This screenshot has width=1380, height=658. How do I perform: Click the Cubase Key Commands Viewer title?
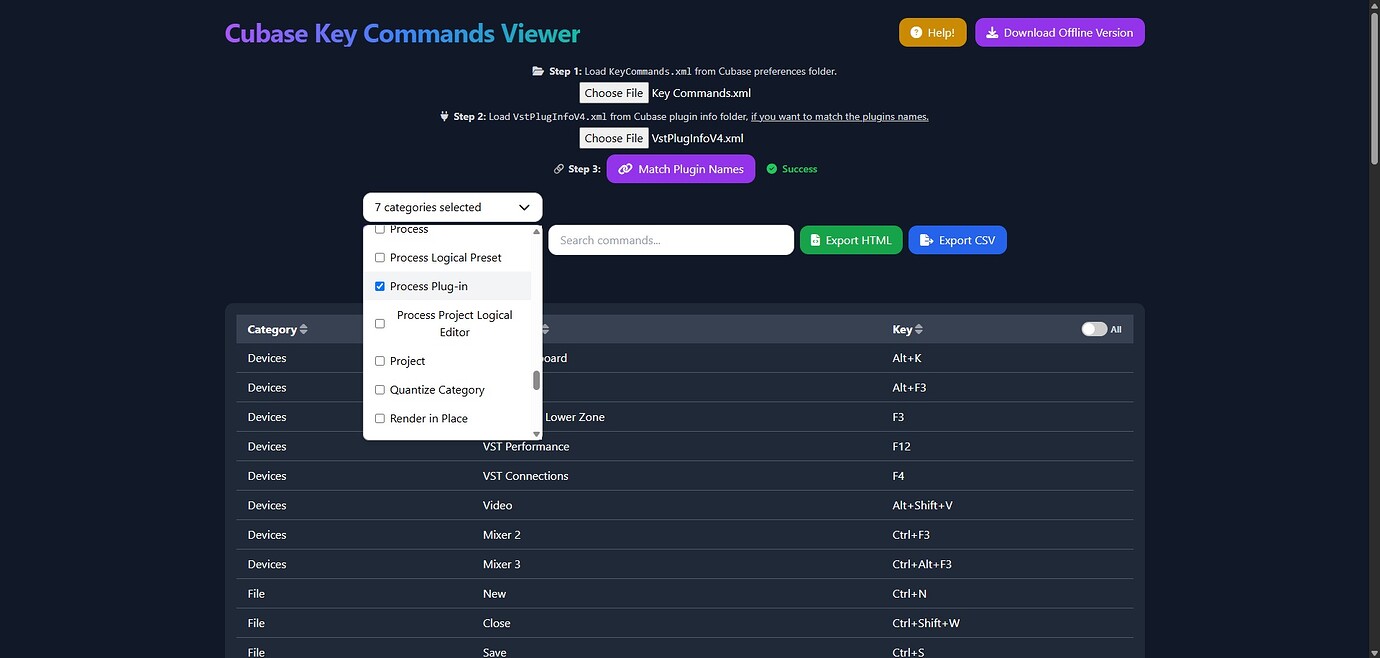pos(402,33)
